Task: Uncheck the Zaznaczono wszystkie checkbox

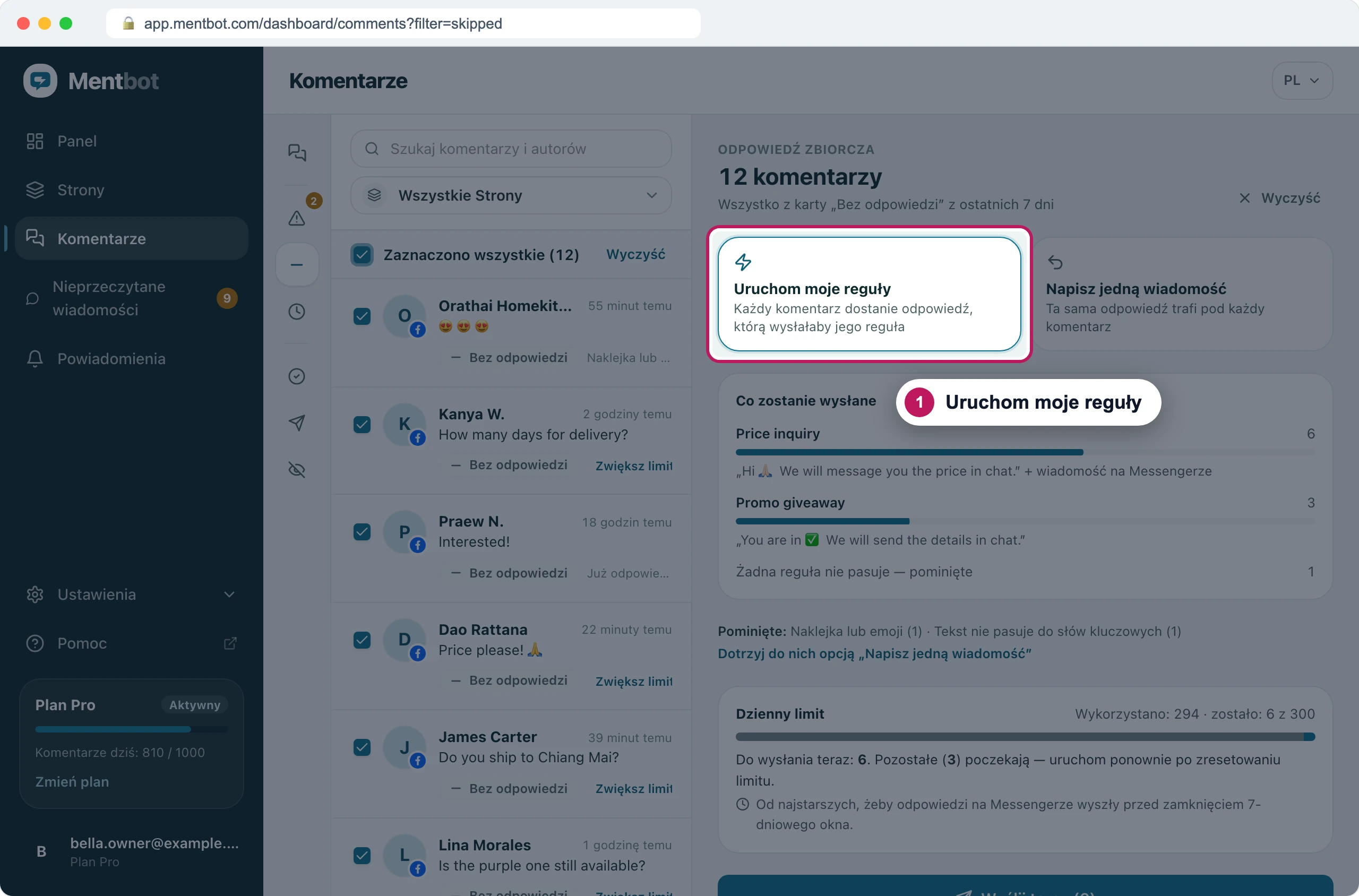Action: point(362,254)
